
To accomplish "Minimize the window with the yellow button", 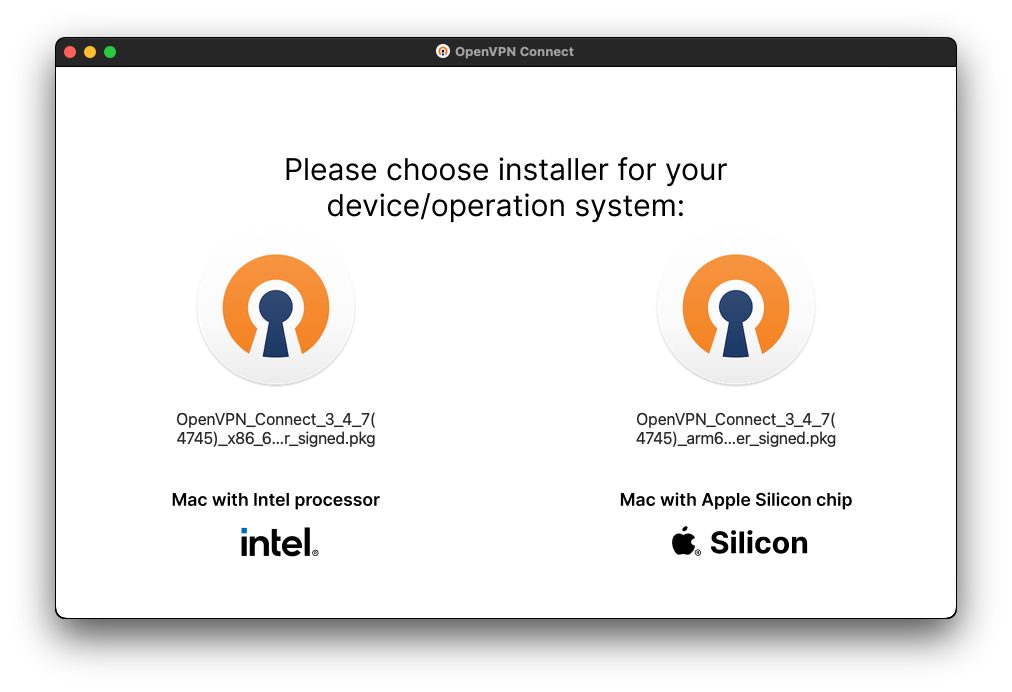I will pos(89,50).
